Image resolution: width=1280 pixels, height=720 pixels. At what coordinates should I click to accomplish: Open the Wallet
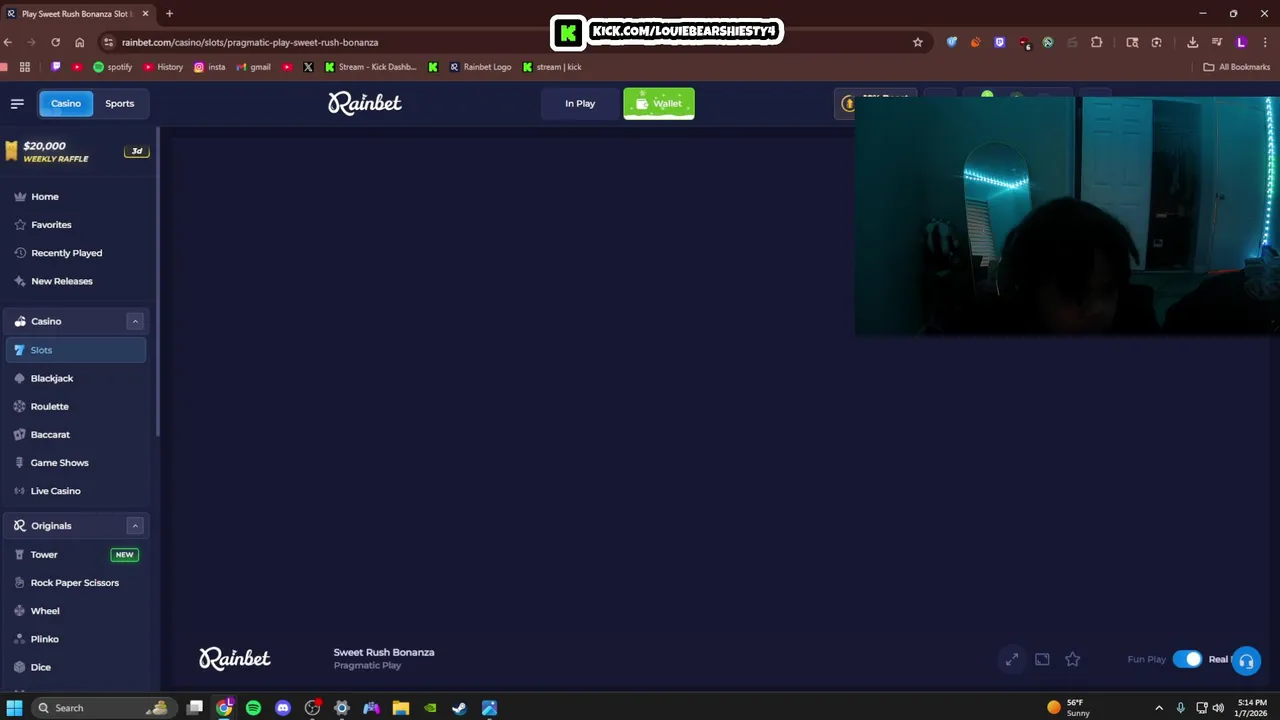[659, 103]
